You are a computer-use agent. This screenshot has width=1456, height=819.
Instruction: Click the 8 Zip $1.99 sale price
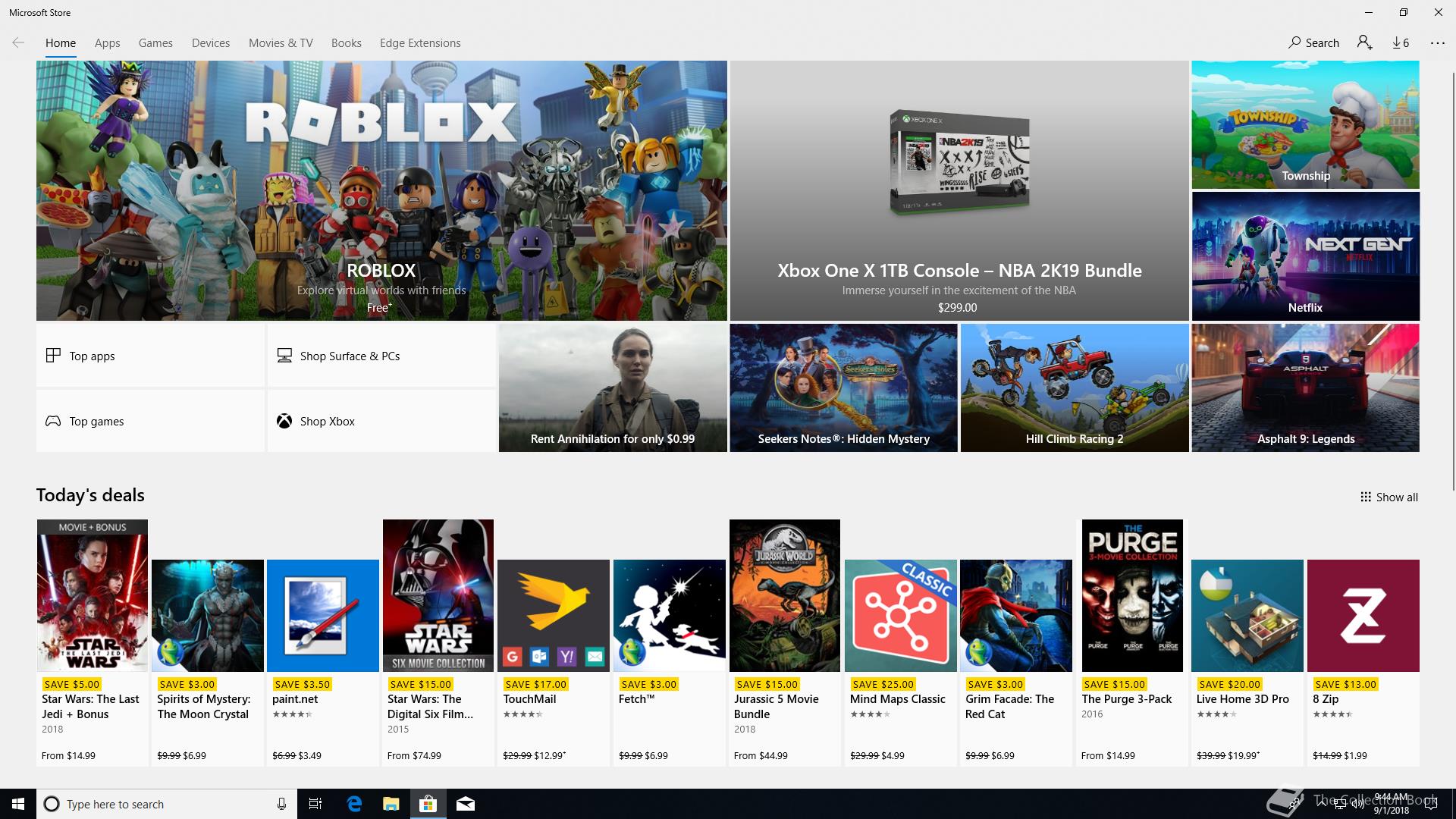click(x=1355, y=755)
